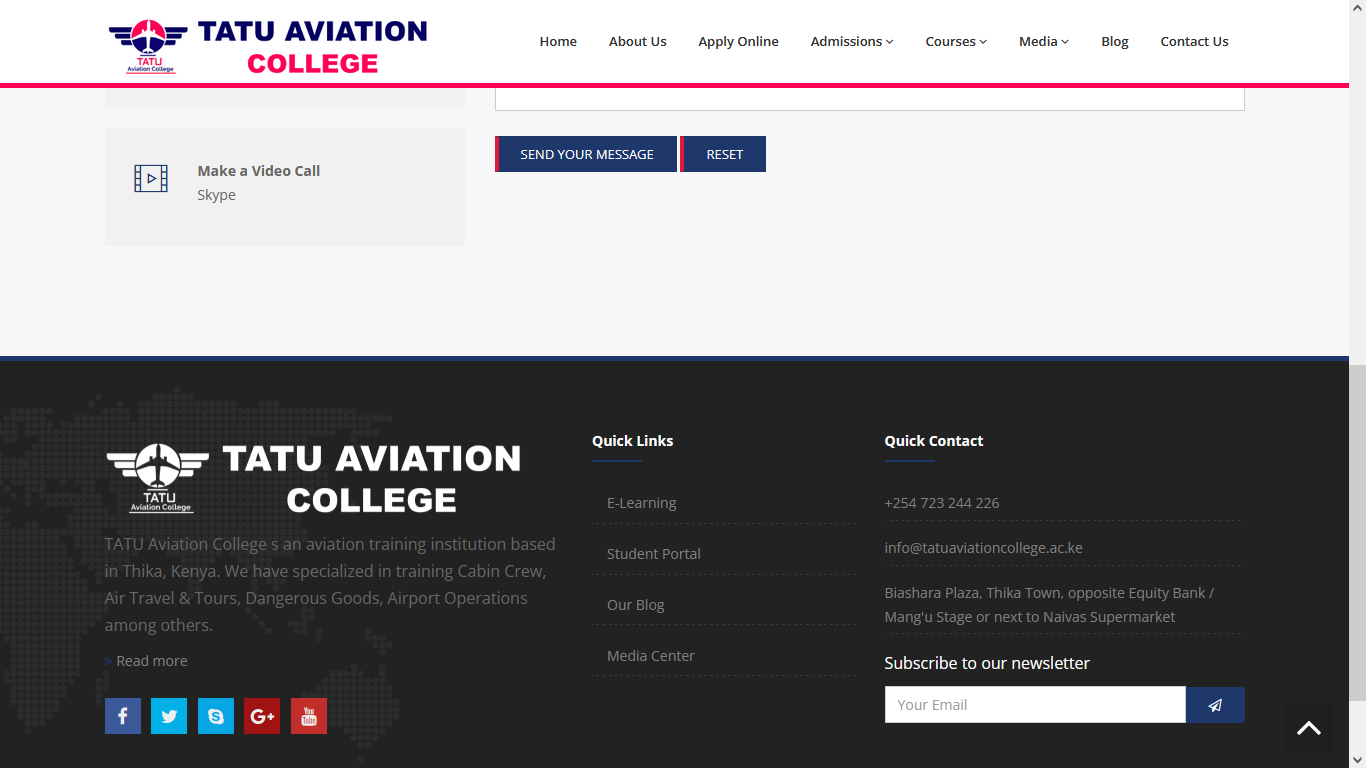Open the Twitter social icon
Screen dimensions: 1366x768
click(169, 716)
